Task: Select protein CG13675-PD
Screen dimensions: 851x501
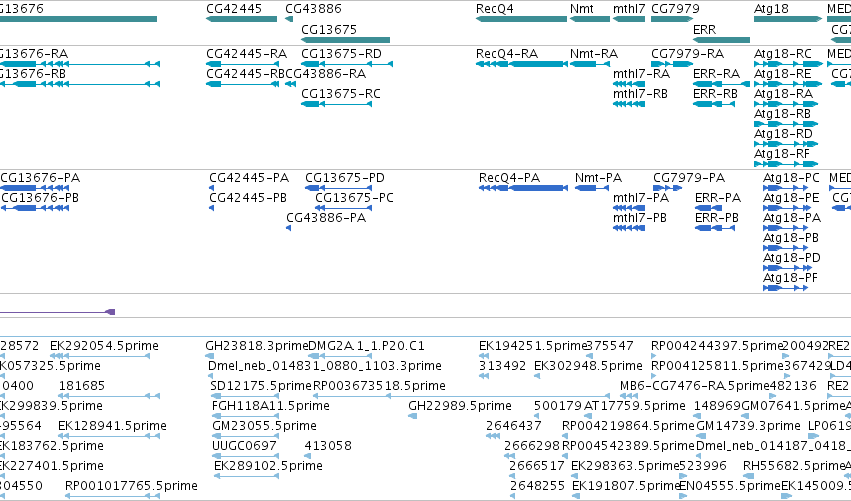Action: [x=339, y=188]
